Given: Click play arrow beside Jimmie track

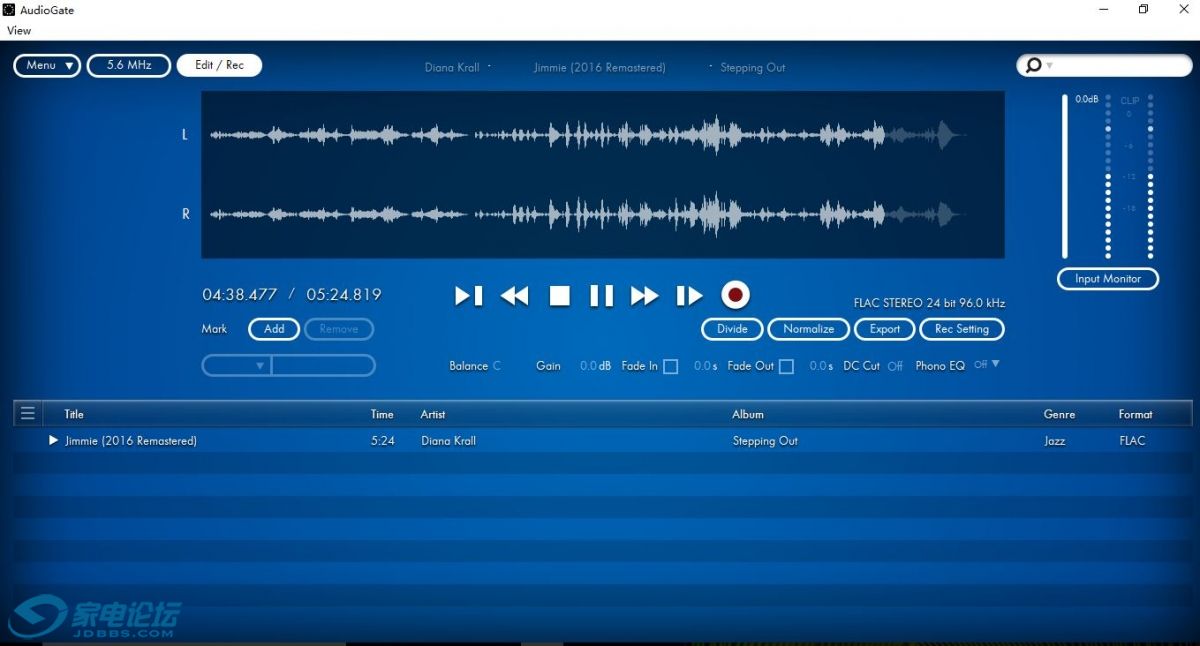Looking at the screenshot, I should click(x=54, y=440).
